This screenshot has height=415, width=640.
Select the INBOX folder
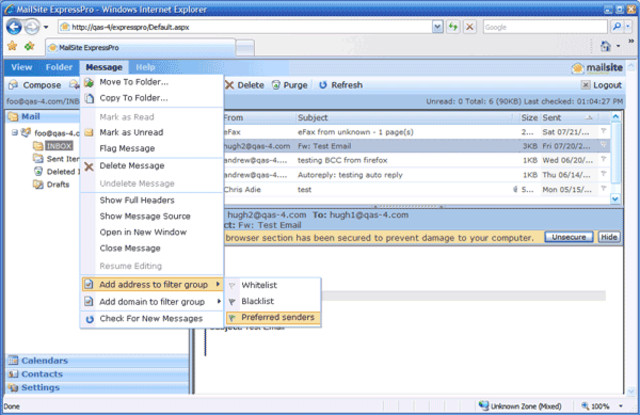(x=59, y=146)
